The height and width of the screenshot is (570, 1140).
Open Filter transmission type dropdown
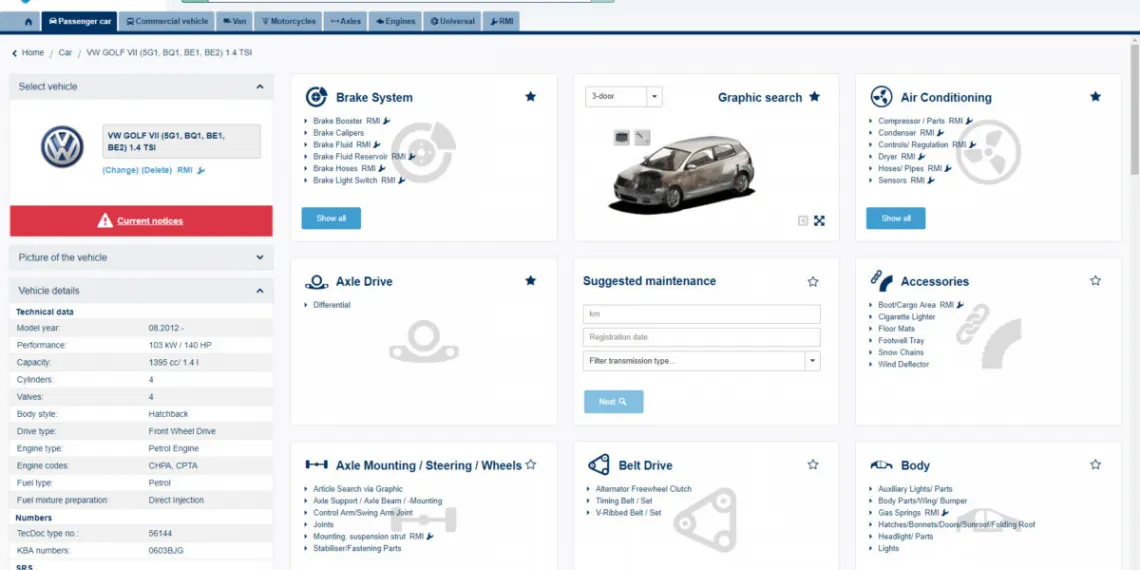tap(702, 361)
